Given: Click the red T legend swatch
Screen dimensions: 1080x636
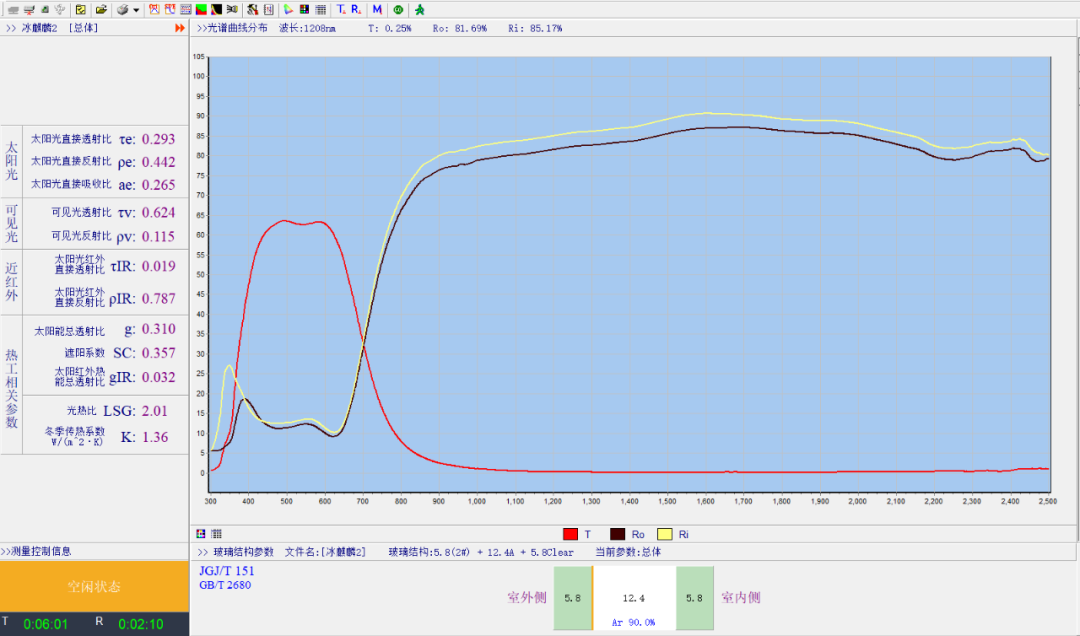Looking at the screenshot, I should pyautogui.click(x=570, y=534).
